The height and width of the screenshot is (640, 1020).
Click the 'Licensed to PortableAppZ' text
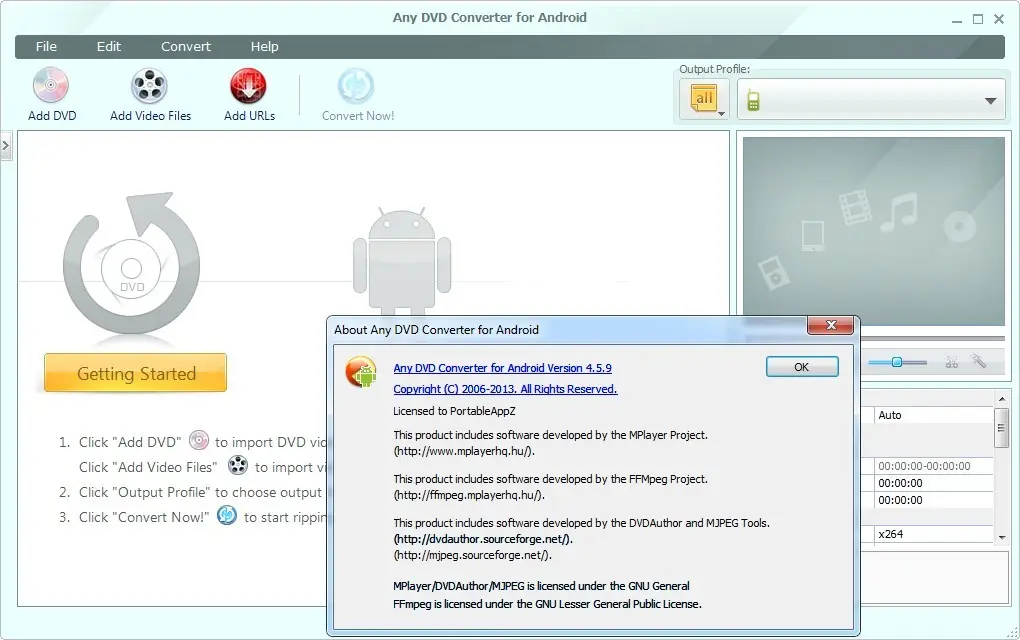click(x=454, y=411)
